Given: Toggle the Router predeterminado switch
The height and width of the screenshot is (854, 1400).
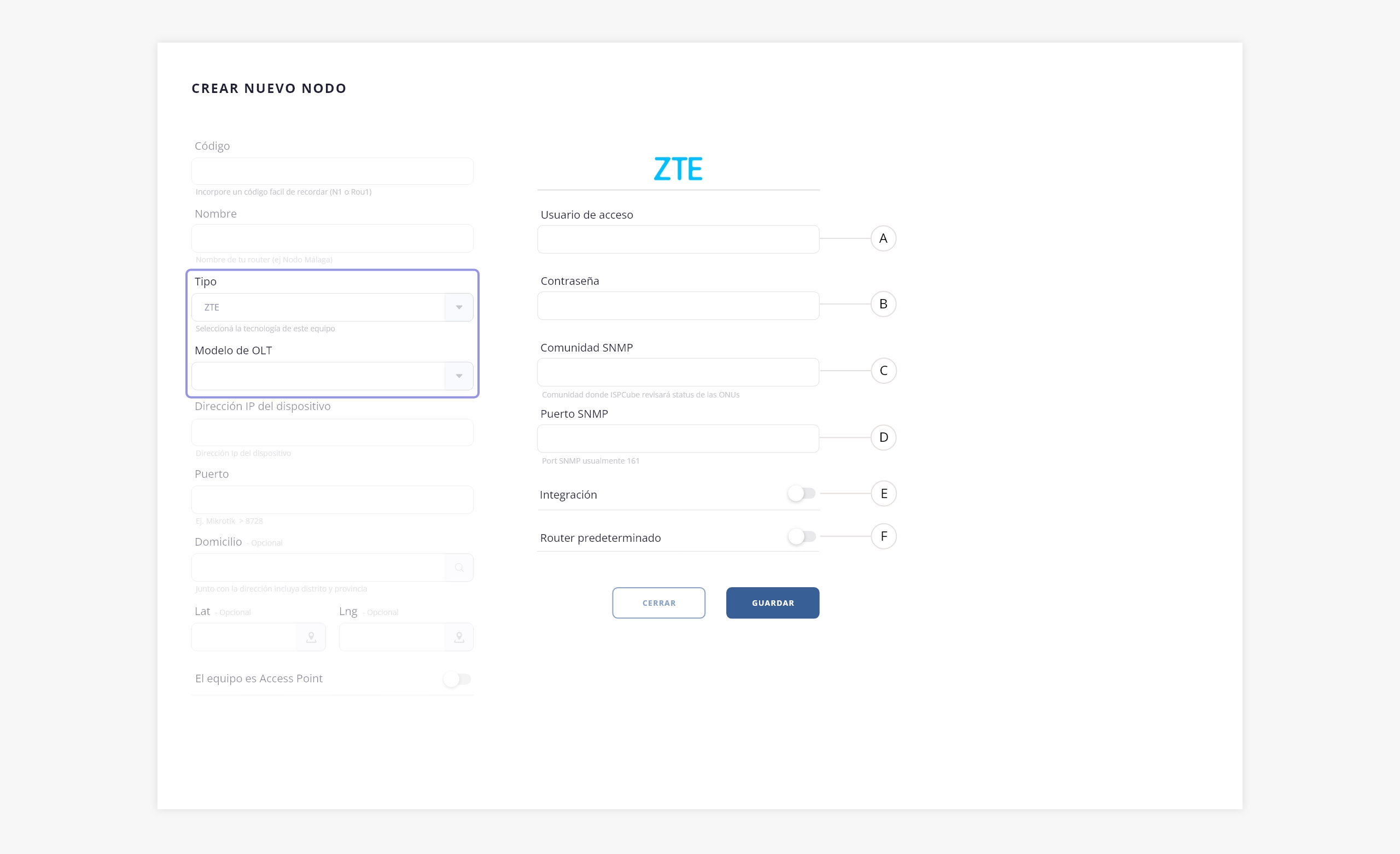Looking at the screenshot, I should (x=801, y=536).
